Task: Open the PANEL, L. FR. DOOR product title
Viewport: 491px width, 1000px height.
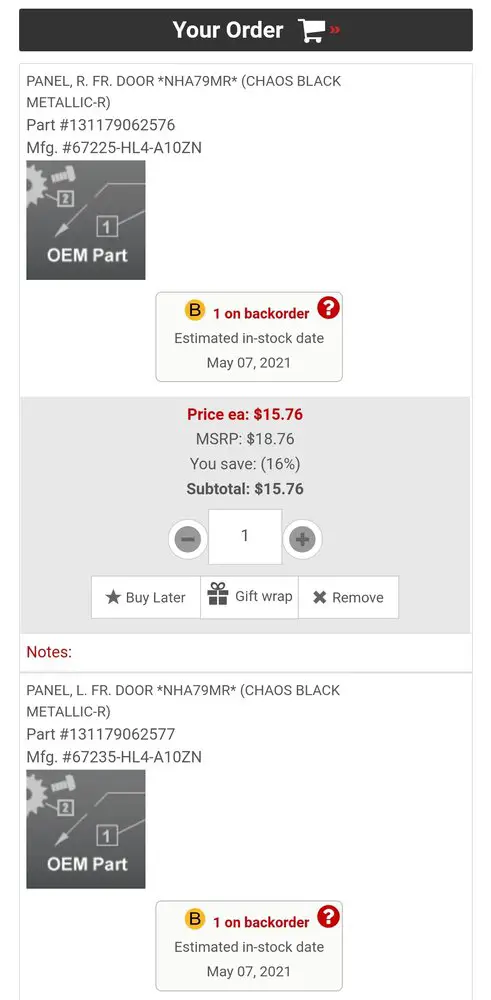Action: [x=183, y=700]
